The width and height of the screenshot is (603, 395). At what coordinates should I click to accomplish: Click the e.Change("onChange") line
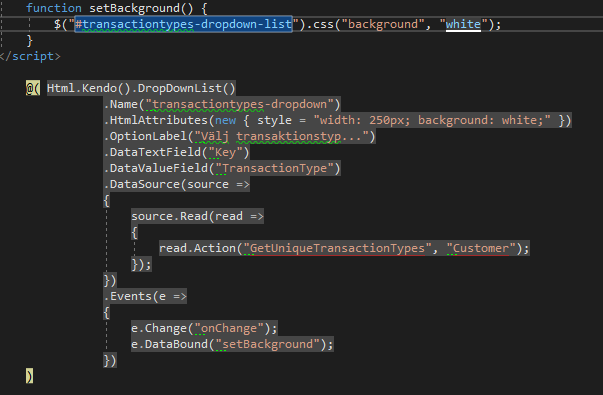pyautogui.click(x=204, y=328)
